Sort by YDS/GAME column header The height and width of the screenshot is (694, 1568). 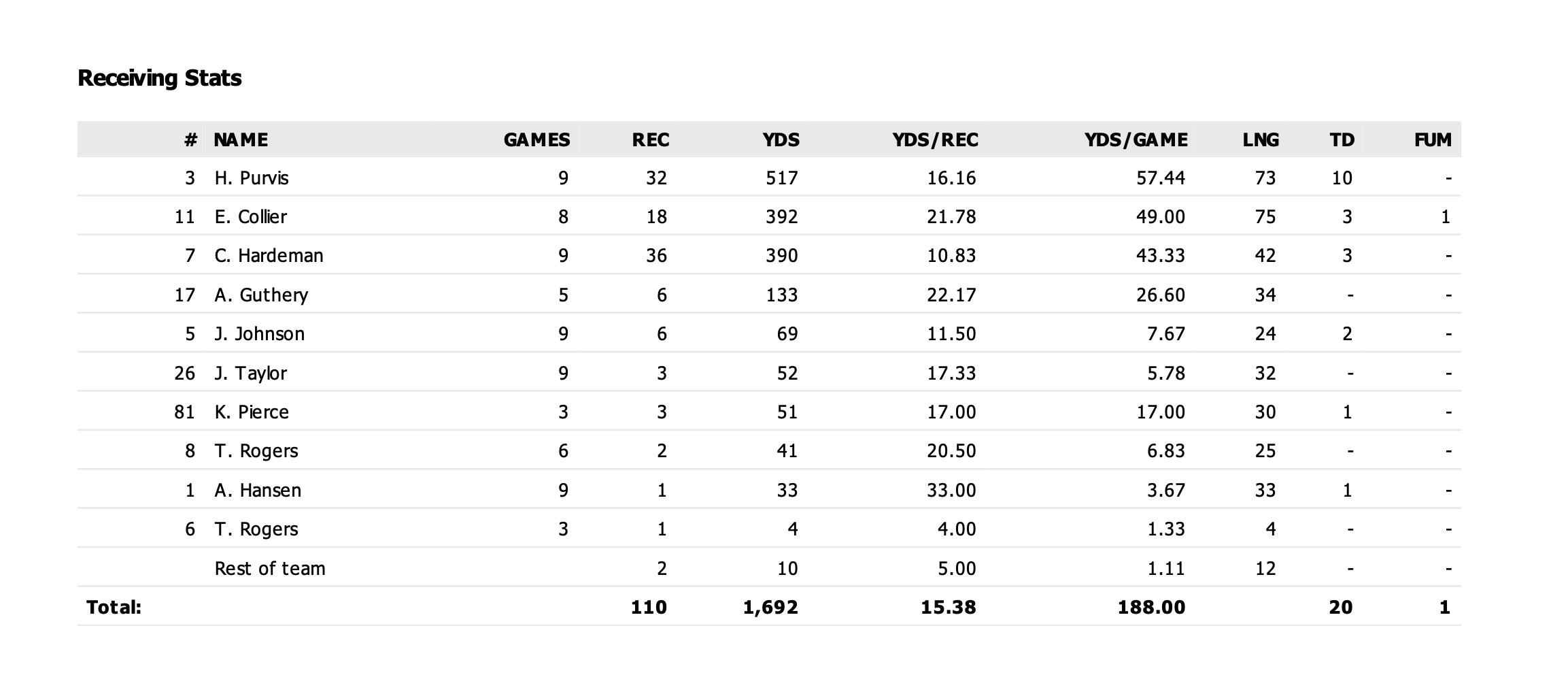(x=1136, y=140)
